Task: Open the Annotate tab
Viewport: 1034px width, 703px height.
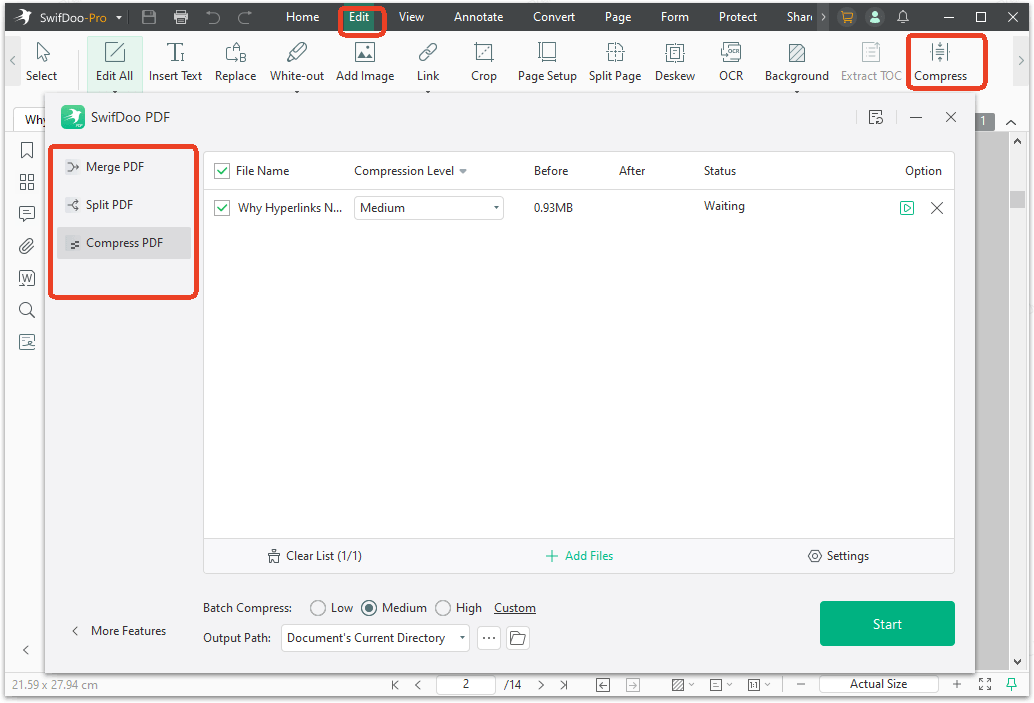Action: pos(479,17)
